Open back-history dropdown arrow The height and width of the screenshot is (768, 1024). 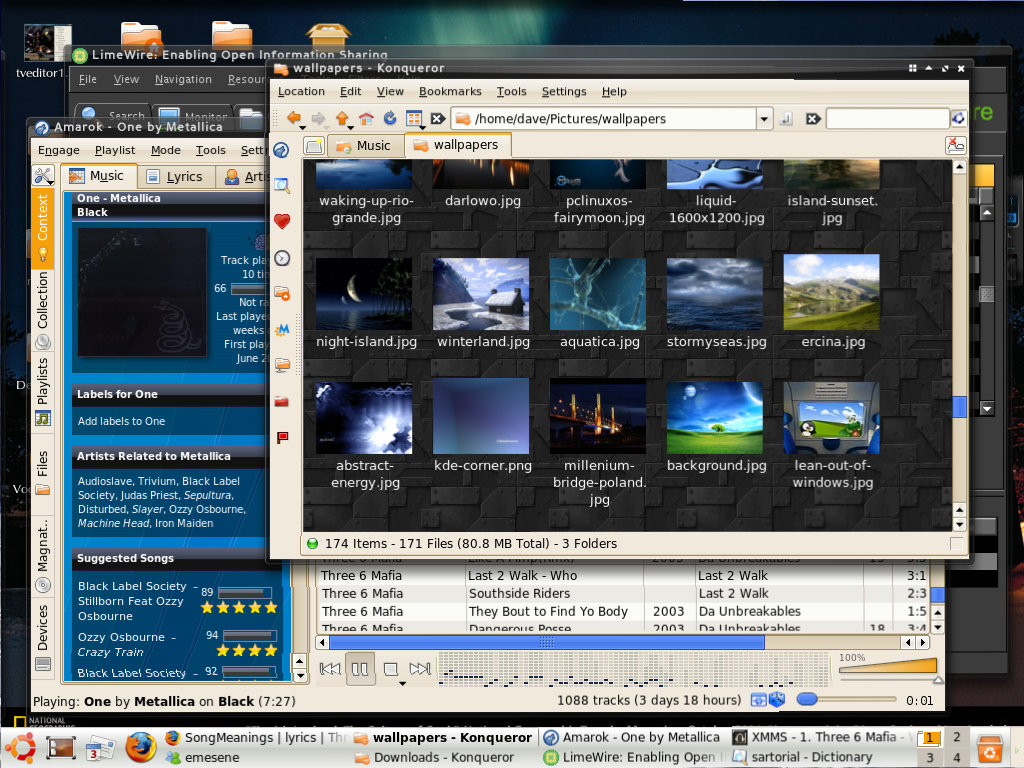(302, 127)
